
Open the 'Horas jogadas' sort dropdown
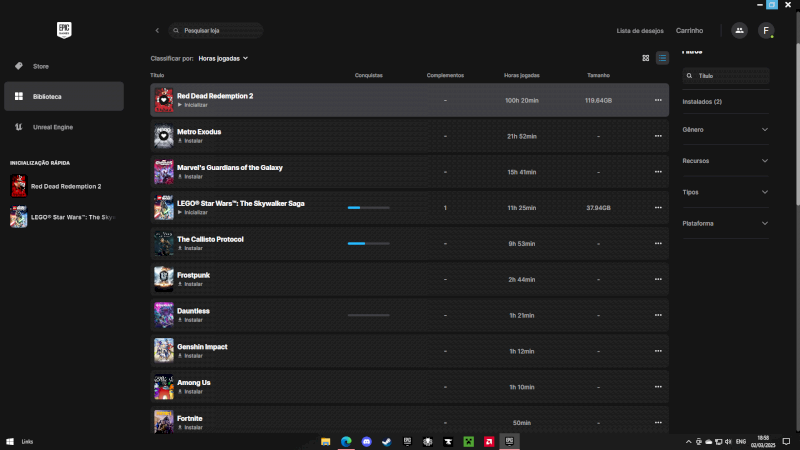pyautogui.click(x=223, y=59)
